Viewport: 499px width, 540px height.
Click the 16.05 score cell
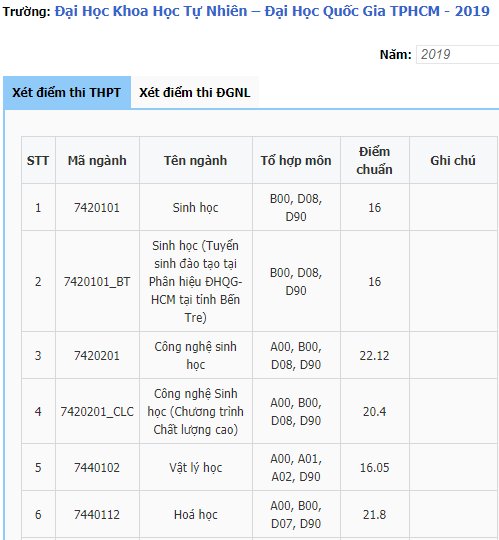[x=375, y=467]
